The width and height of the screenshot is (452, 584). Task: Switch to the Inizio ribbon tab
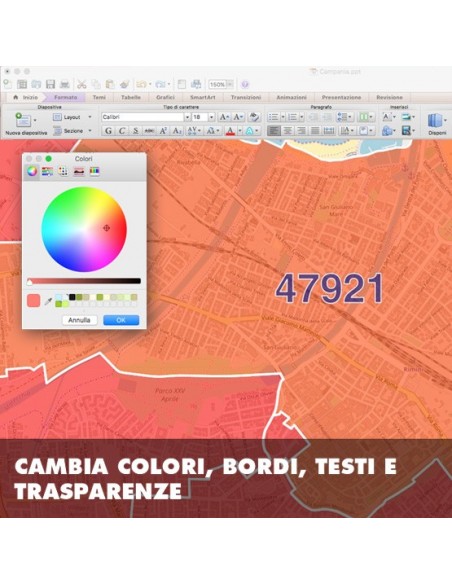point(25,97)
